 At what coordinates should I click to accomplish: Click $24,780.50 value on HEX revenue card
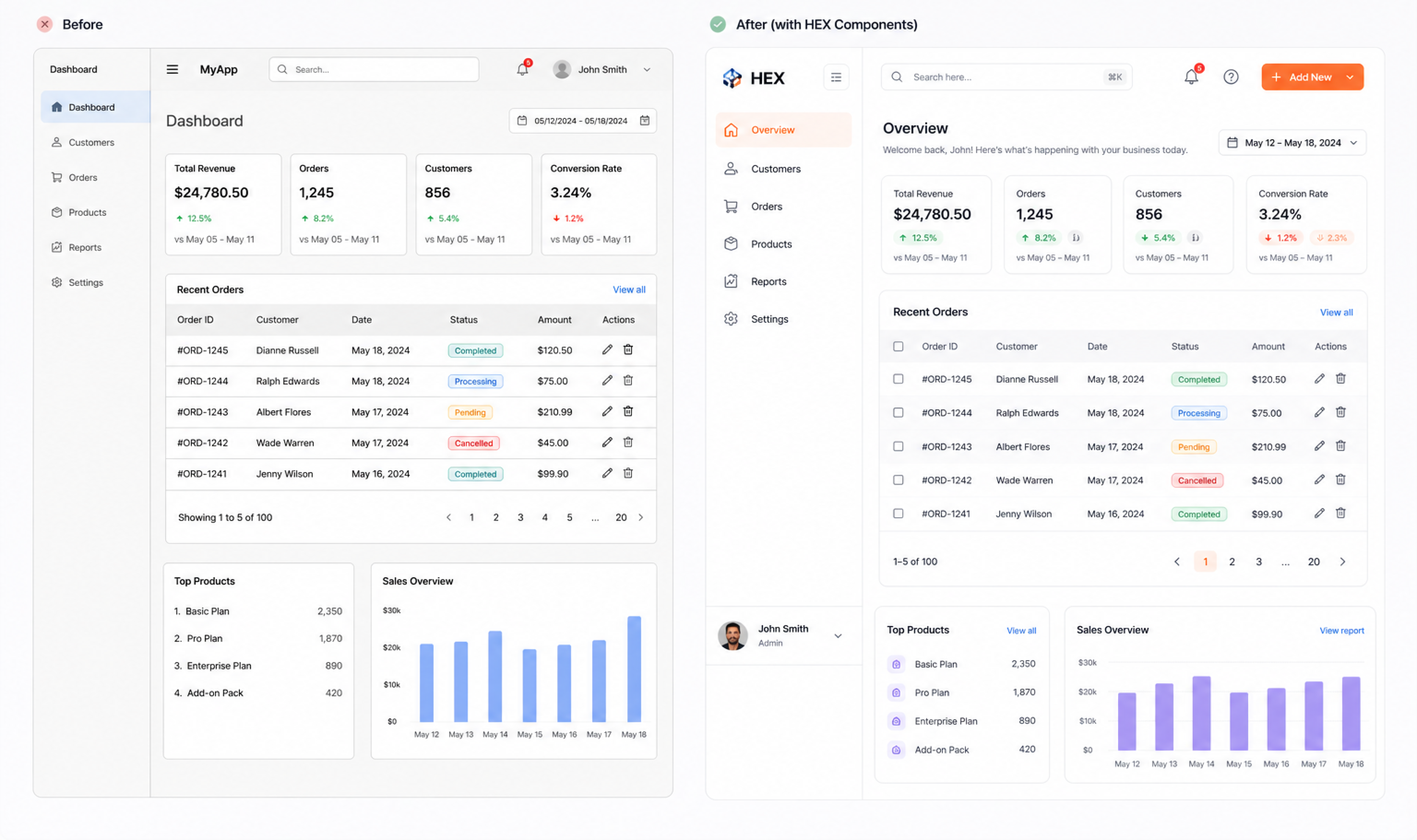coord(932,214)
